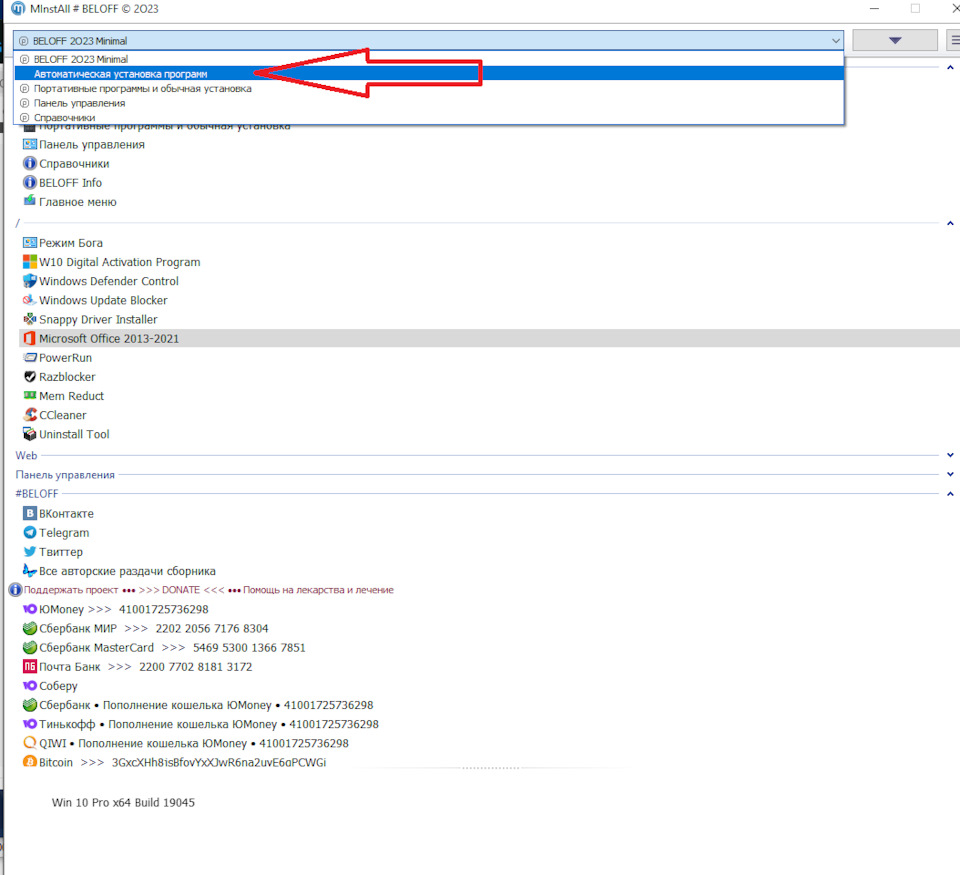This screenshot has height=875, width=960.
Task: Click the Панель управления list icon
Action: [29, 145]
